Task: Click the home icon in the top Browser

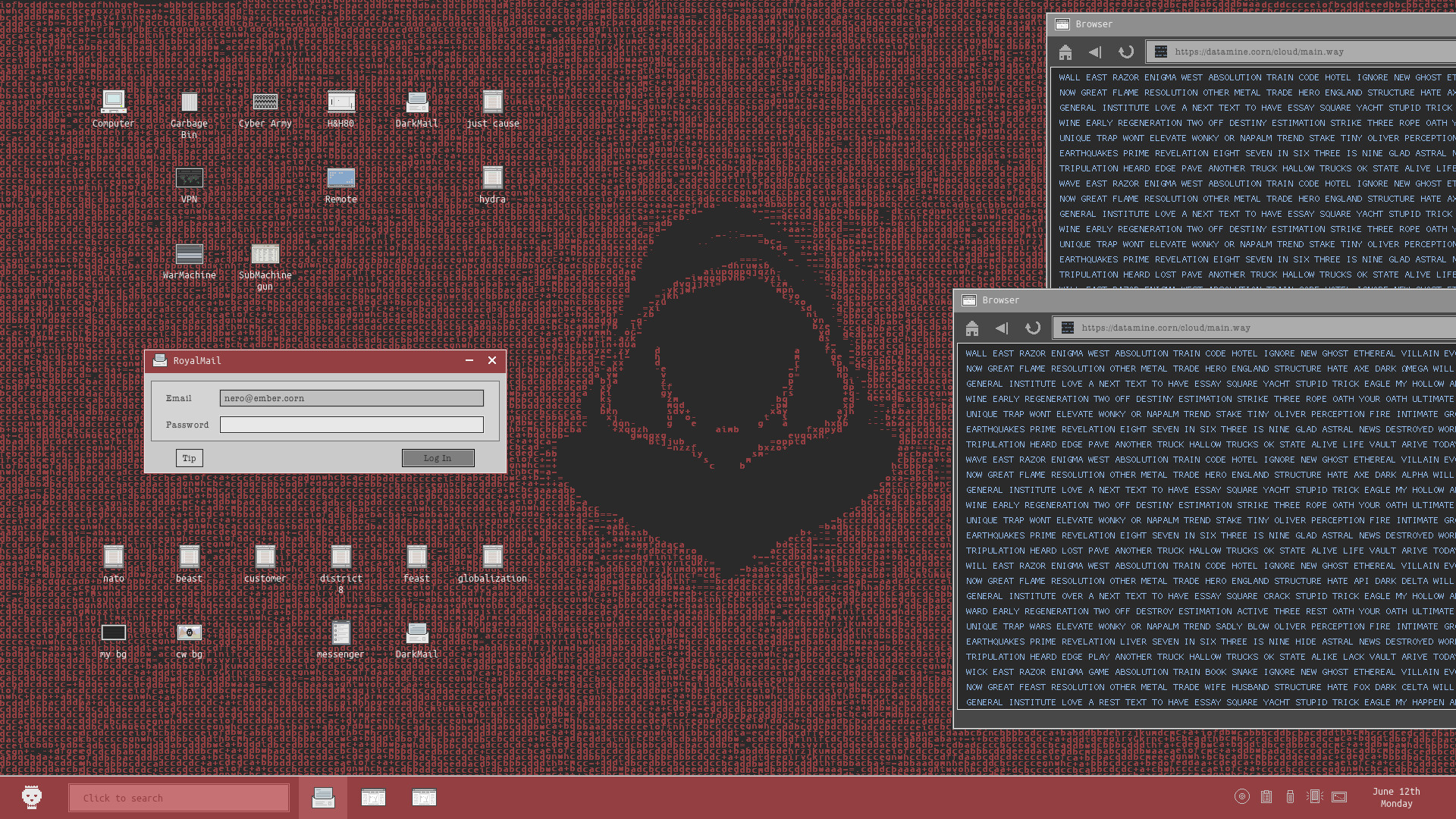Action: pyautogui.click(x=1065, y=52)
